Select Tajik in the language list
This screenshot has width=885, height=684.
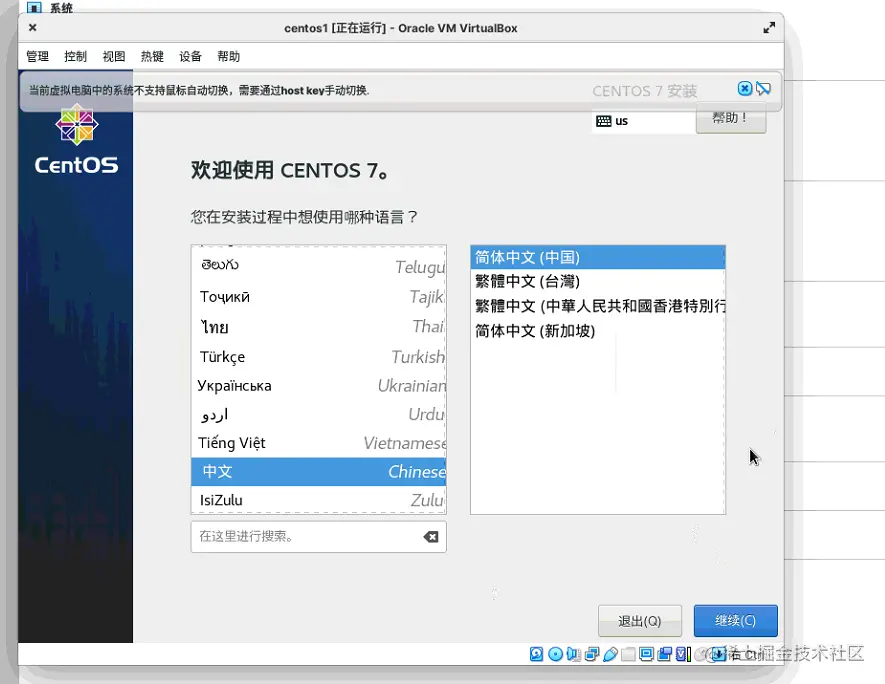tap(319, 297)
